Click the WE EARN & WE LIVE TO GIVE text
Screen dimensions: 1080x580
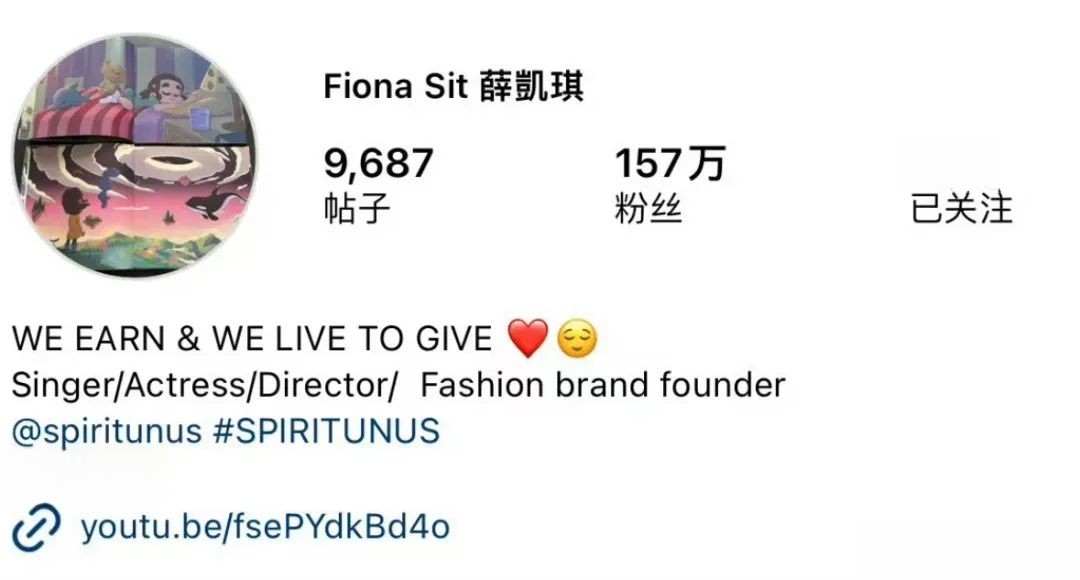pyautogui.click(x=252, y=339)
